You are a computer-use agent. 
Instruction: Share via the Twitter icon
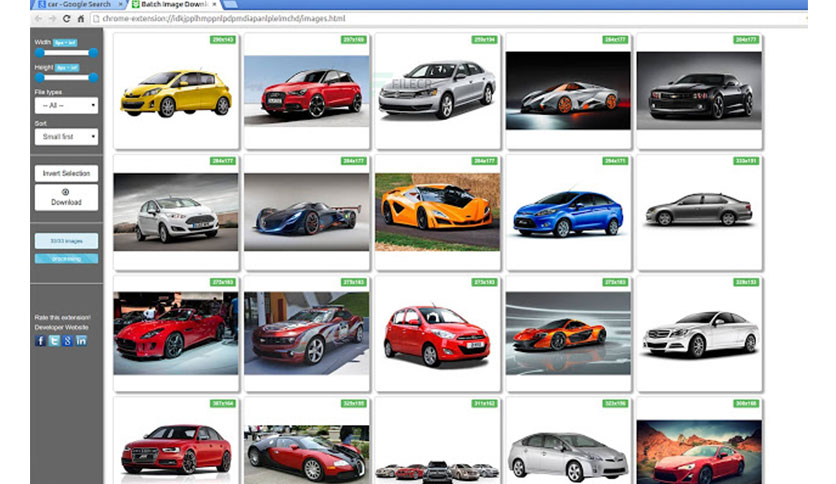[x=54, y=341]
